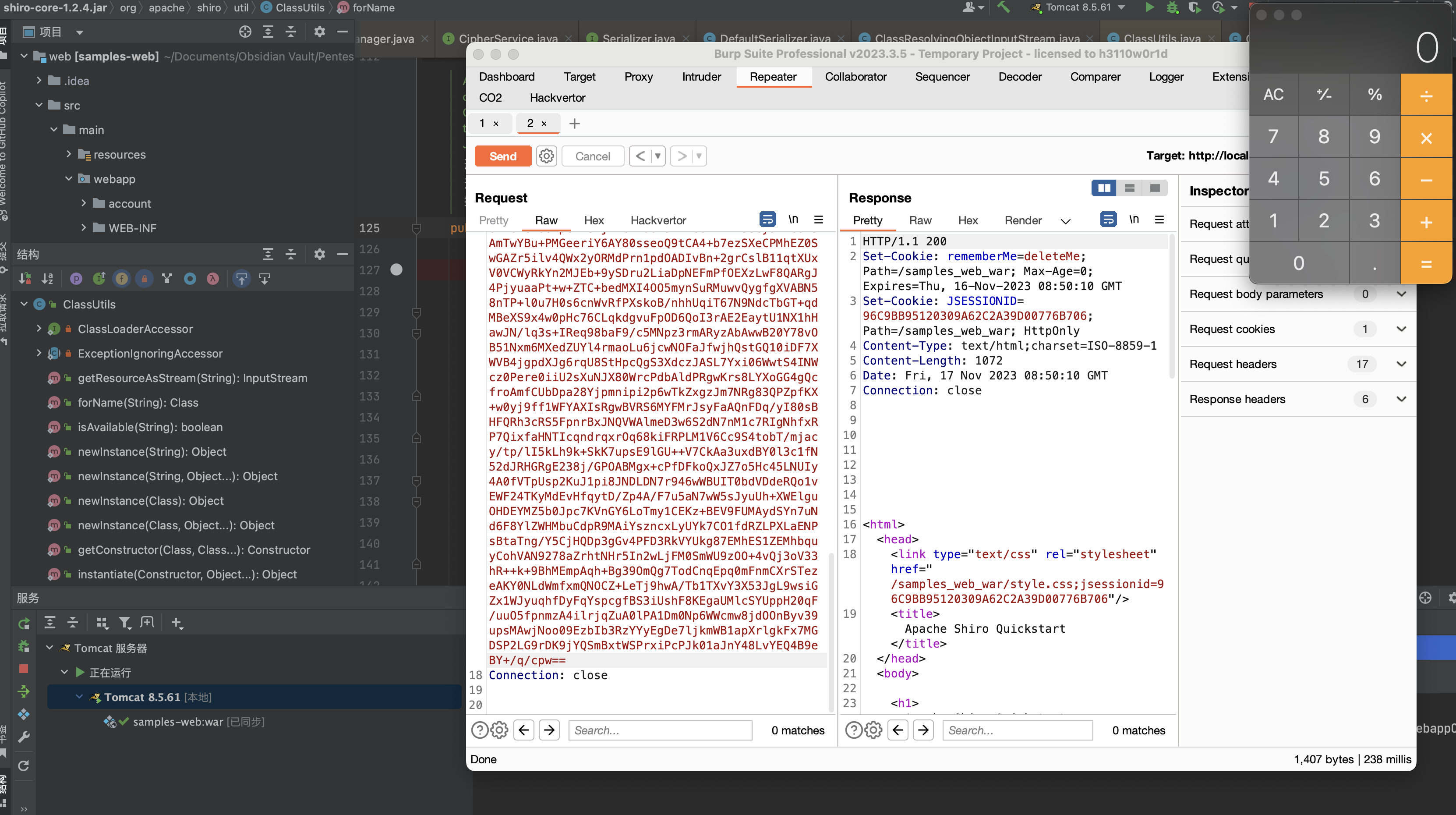Toggle word wrap in the Response panel
The width and height of the screenshot is (1456, 815).
[1108, 220]
